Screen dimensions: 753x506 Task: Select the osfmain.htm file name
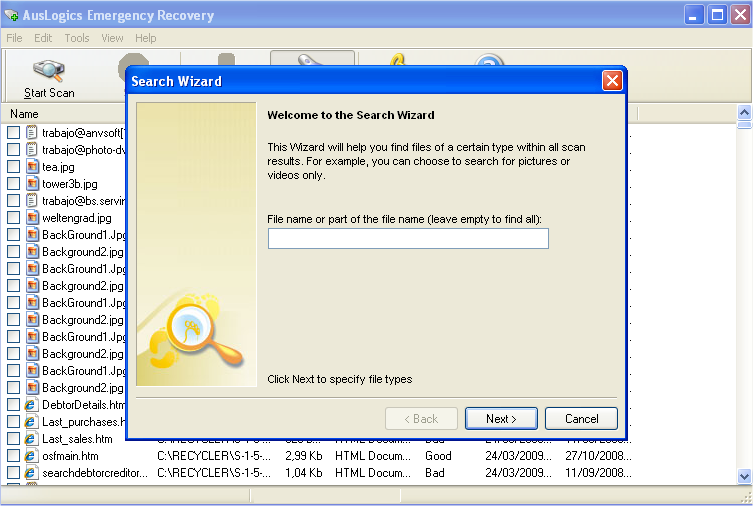[x=70, y=456]
